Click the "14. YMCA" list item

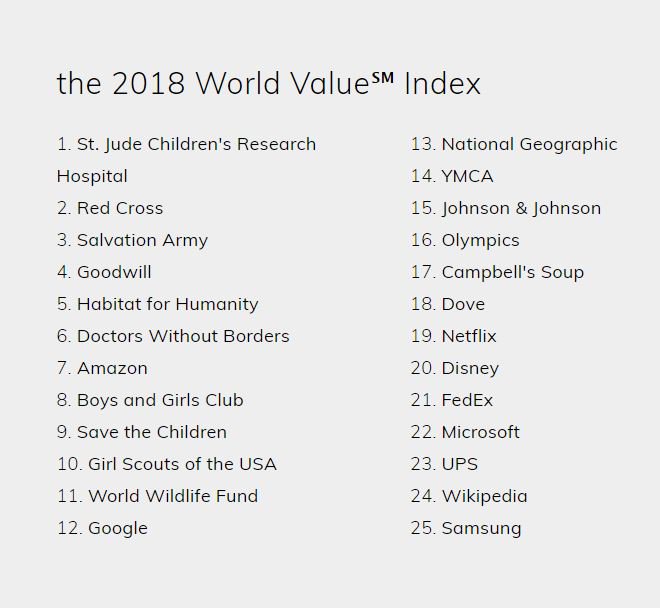(x=452, y=176)
